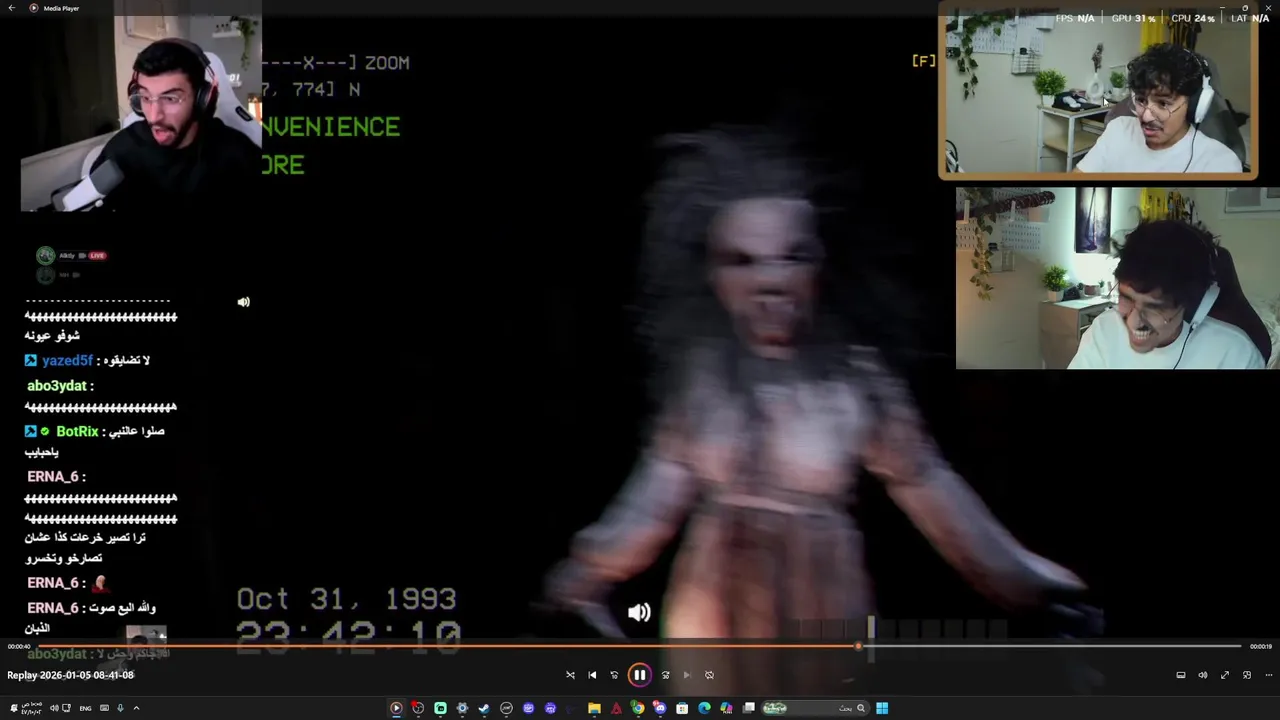Click the top-left streamer webcam thumbnail

pyautogui.click(x=140, y=114)
